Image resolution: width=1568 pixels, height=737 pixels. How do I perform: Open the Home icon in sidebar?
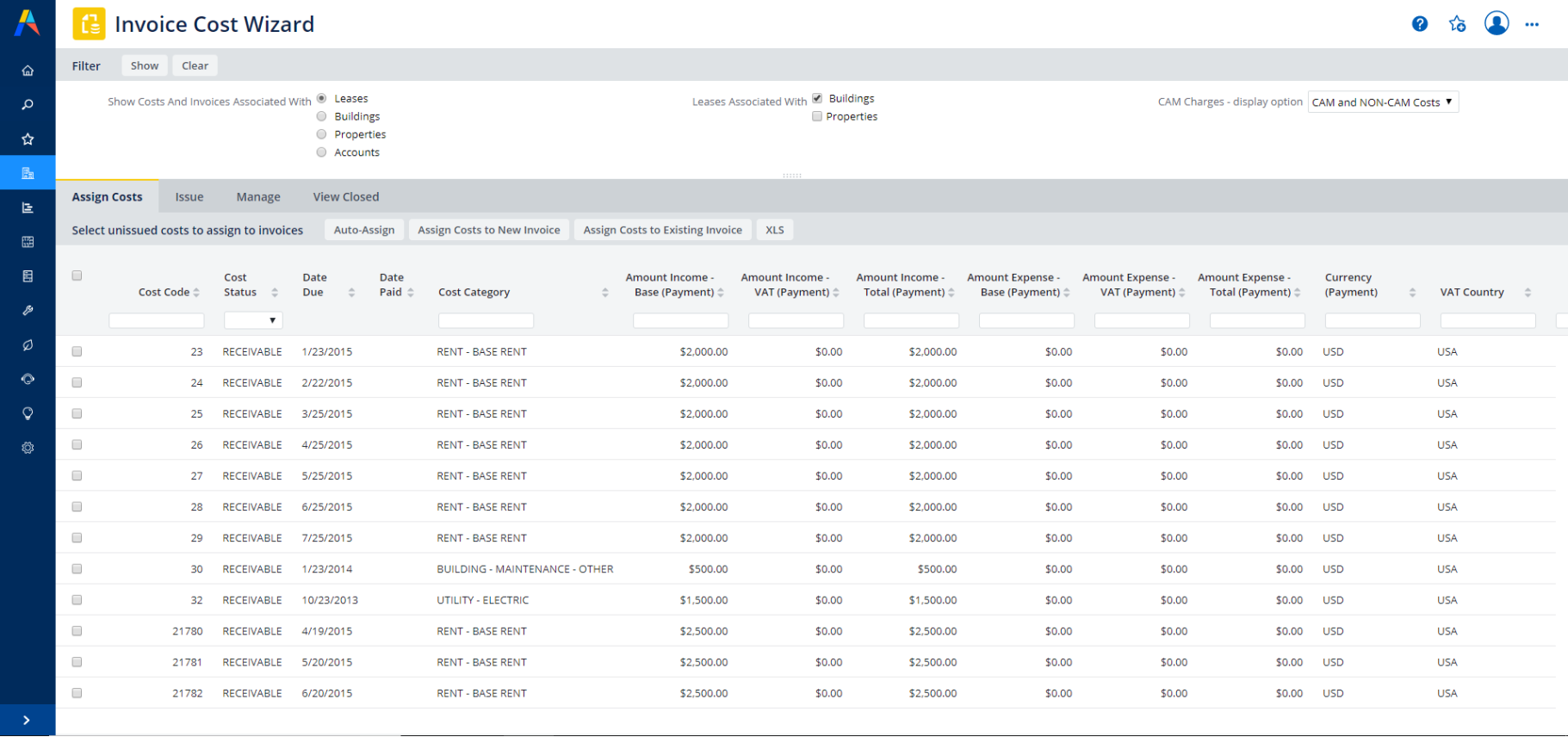pyautogui.click(x=28, y=71)
